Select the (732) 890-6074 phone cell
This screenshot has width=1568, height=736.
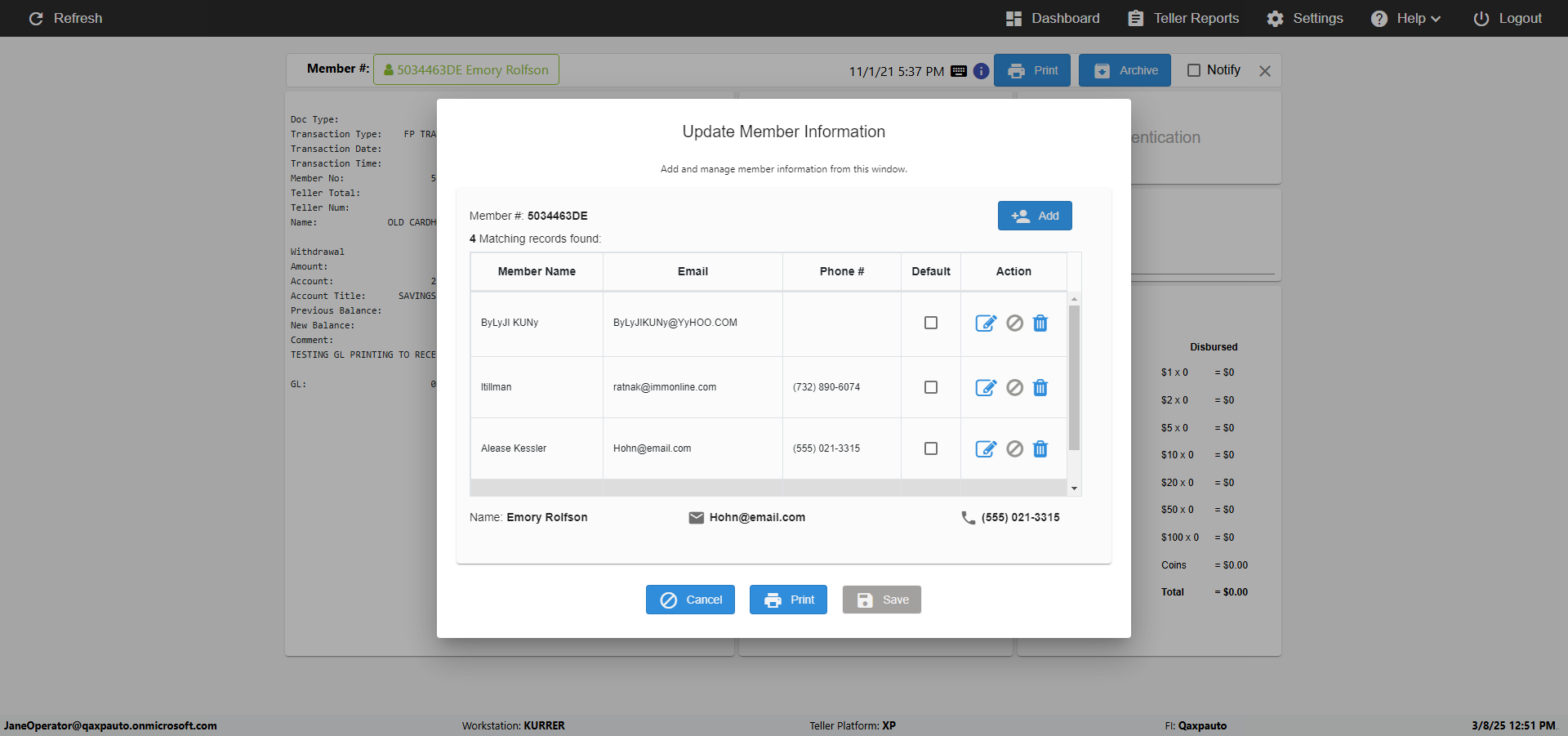(842, 387)
